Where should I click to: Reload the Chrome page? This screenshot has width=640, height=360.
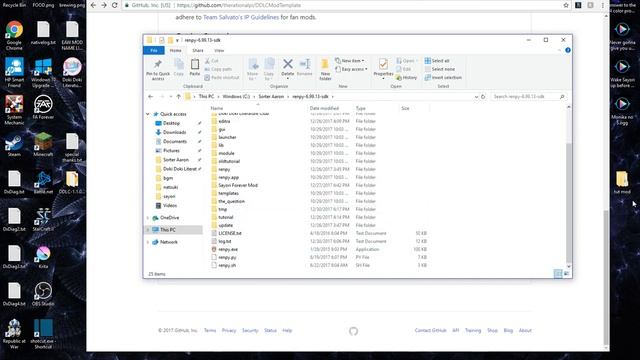[115, 5]
